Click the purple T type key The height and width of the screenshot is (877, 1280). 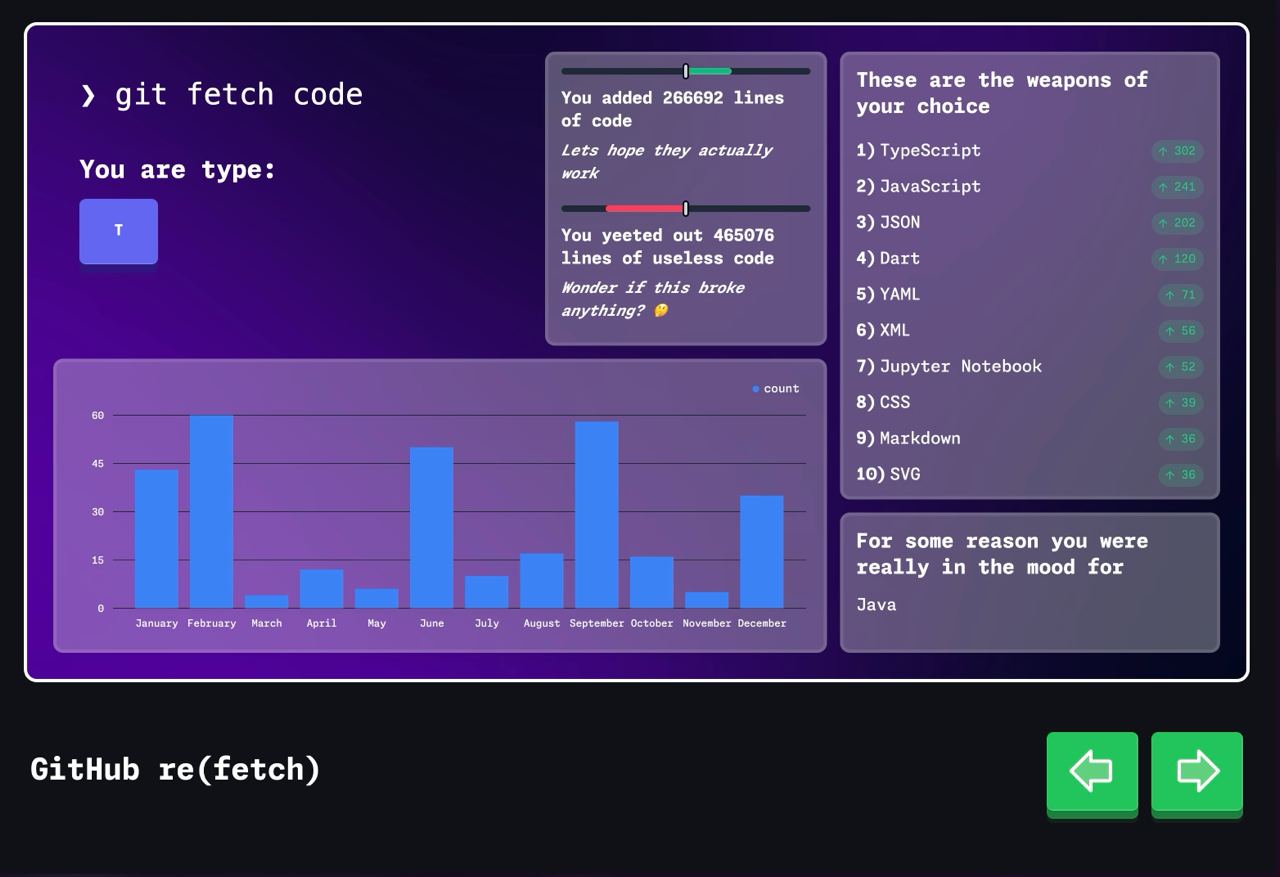click(x=119, y=232)
